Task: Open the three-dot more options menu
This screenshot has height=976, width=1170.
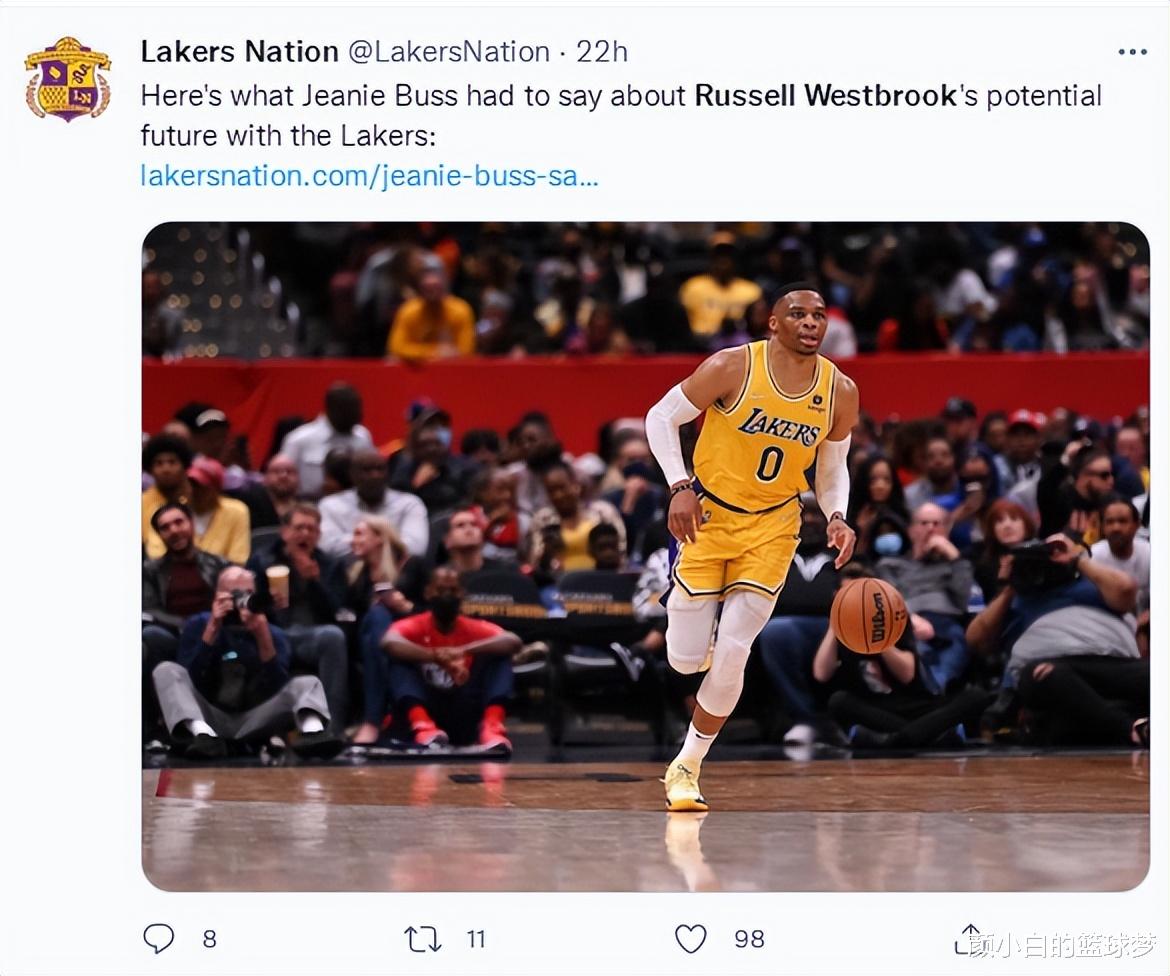Action: tap(1133, 52)
